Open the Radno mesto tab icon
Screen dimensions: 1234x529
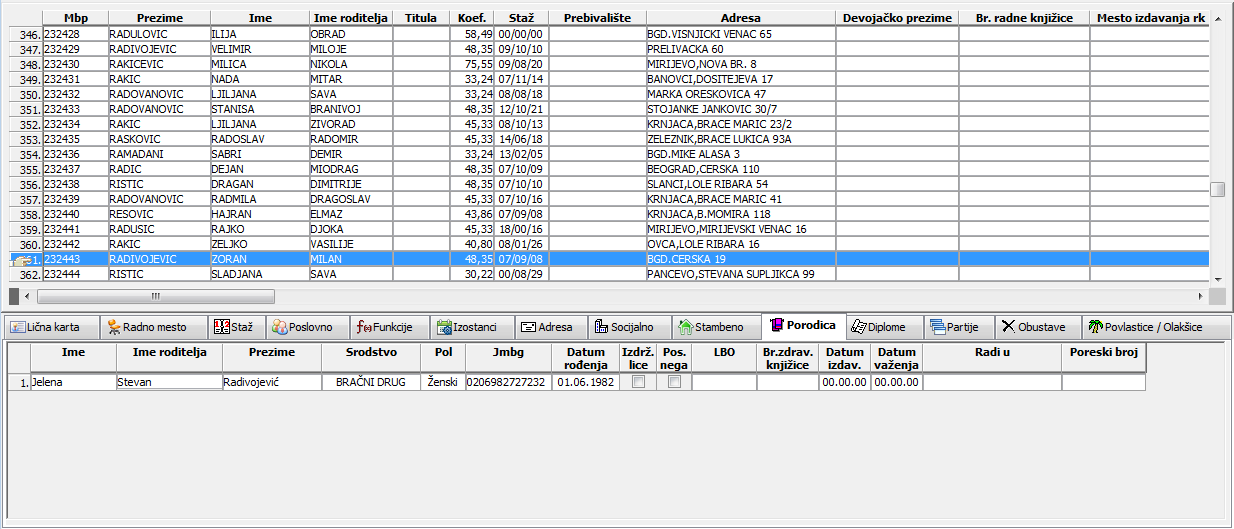click(114, 327)
